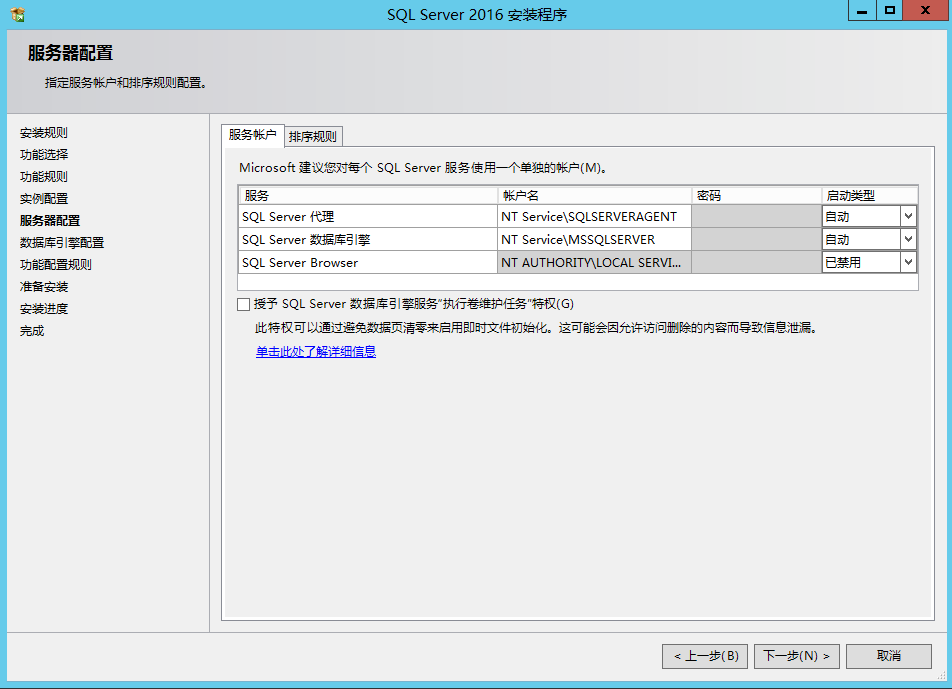Viewport: 952px width, 689px height.
Task: Click password field for SQL Server 代理
Action: coord(756,216)
